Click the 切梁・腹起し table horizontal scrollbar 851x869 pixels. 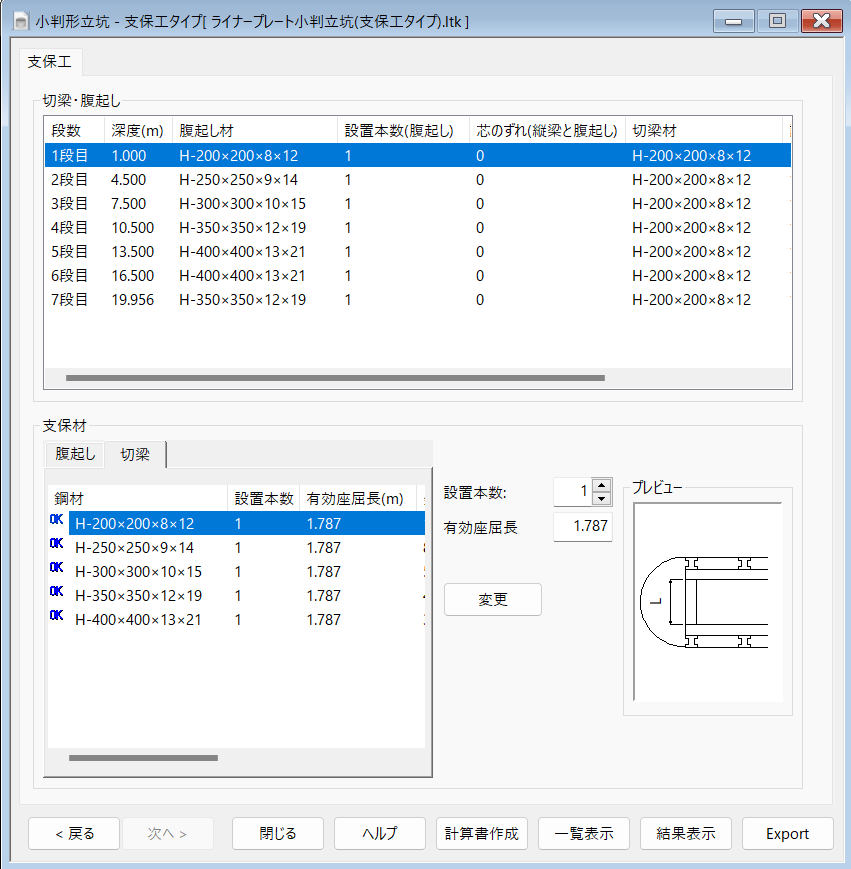335,378
